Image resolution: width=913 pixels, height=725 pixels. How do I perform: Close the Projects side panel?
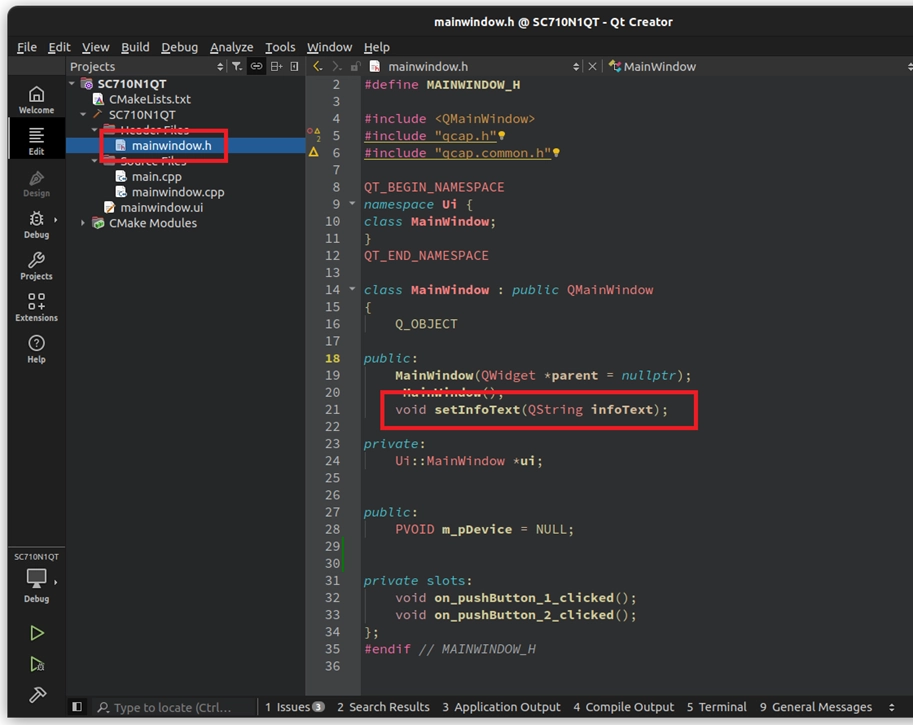pyautogui.click(x=294, y=66)
